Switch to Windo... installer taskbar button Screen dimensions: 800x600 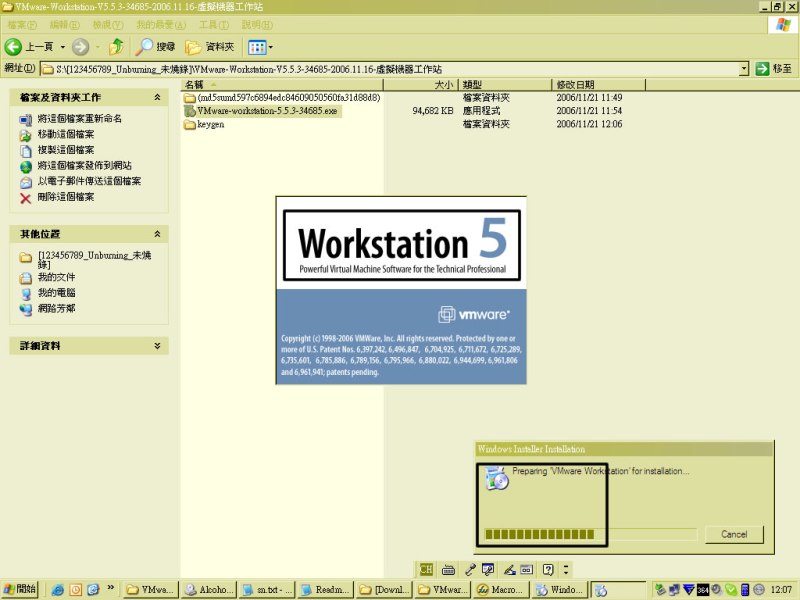click(x=560, y=590)
